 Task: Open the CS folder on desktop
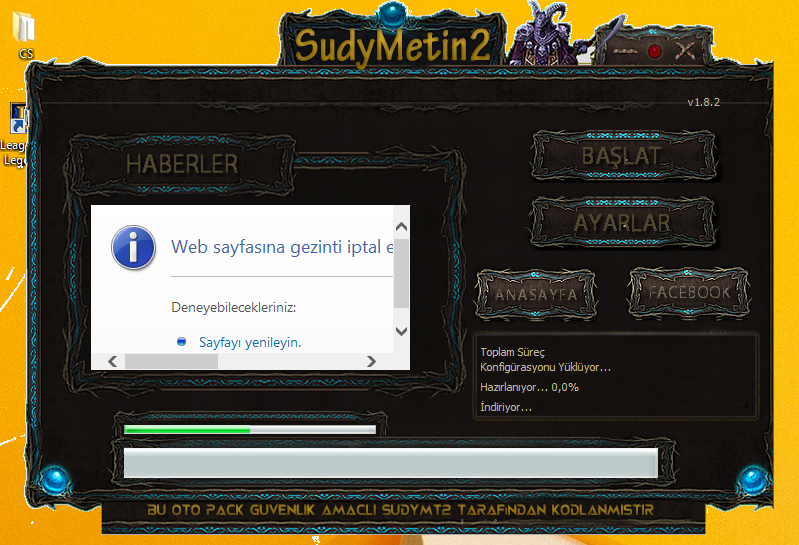point(24,35)
